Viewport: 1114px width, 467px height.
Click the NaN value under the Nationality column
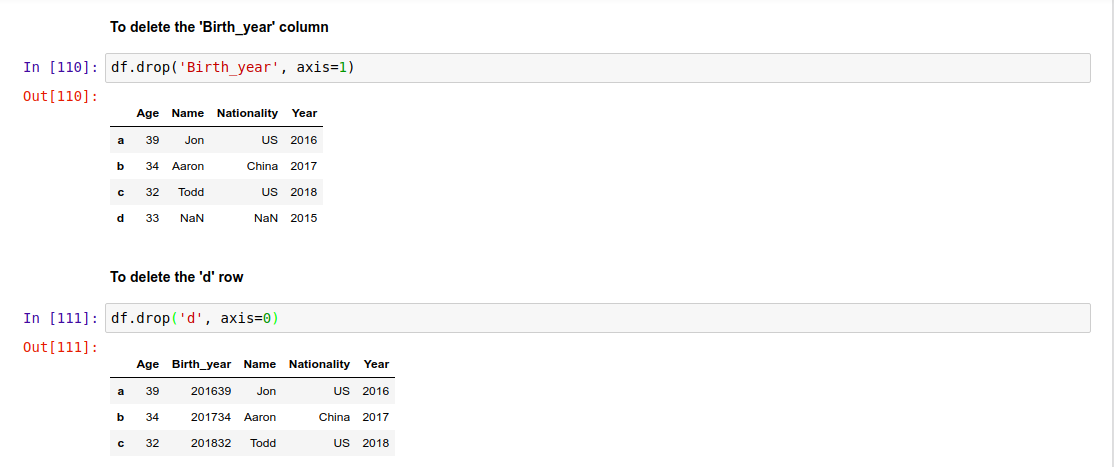[266, 218]
